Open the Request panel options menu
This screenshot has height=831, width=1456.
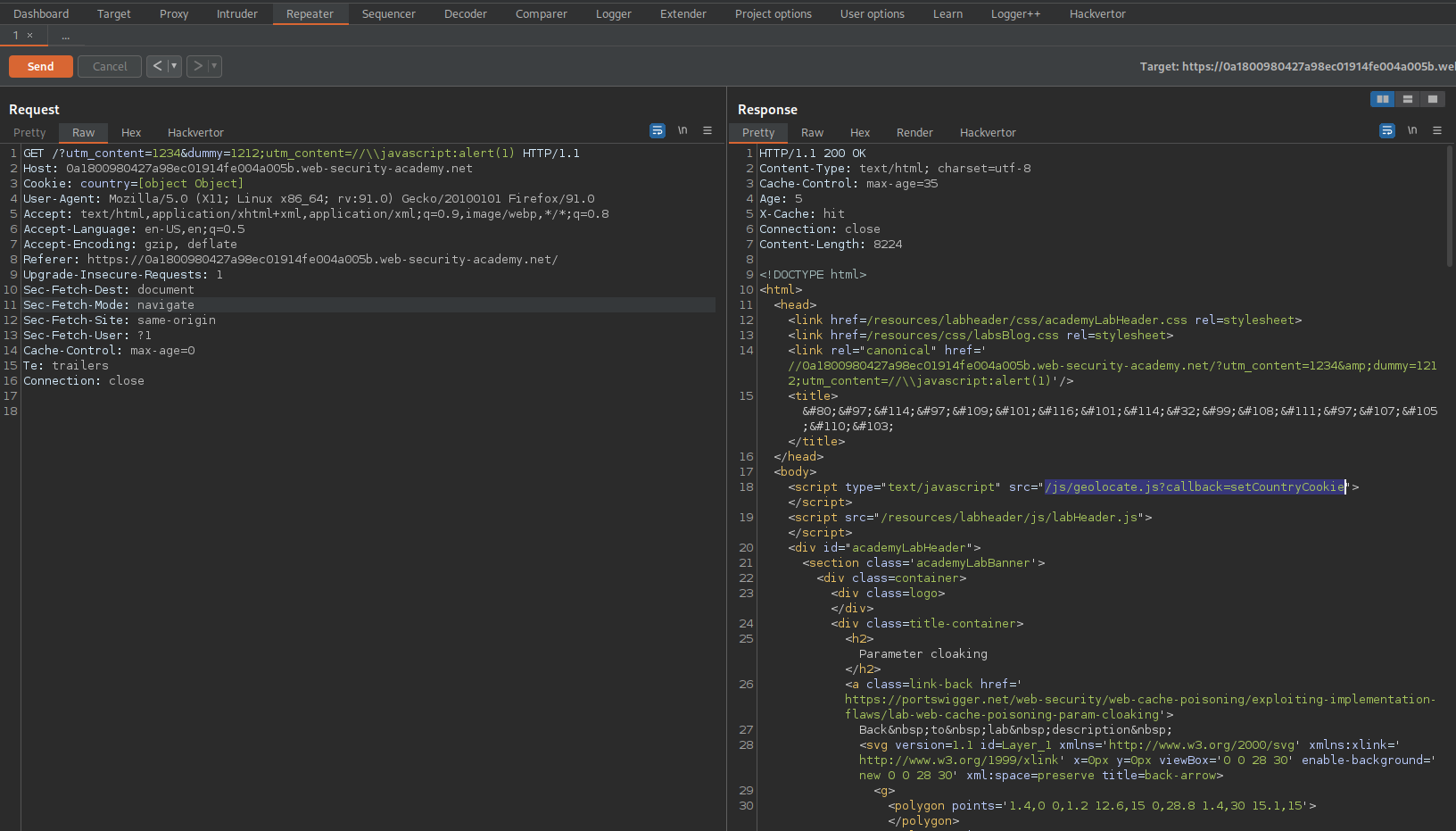707,130
